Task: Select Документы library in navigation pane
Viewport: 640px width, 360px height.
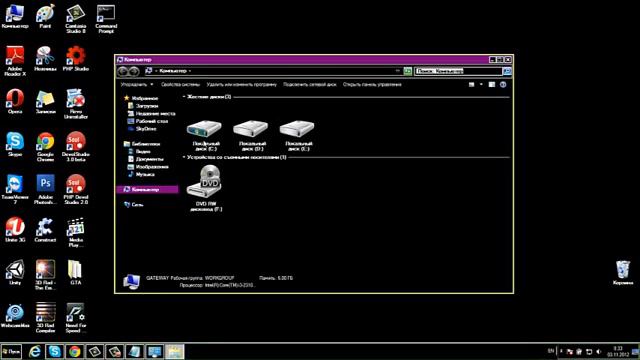Action: coord(146,159)
